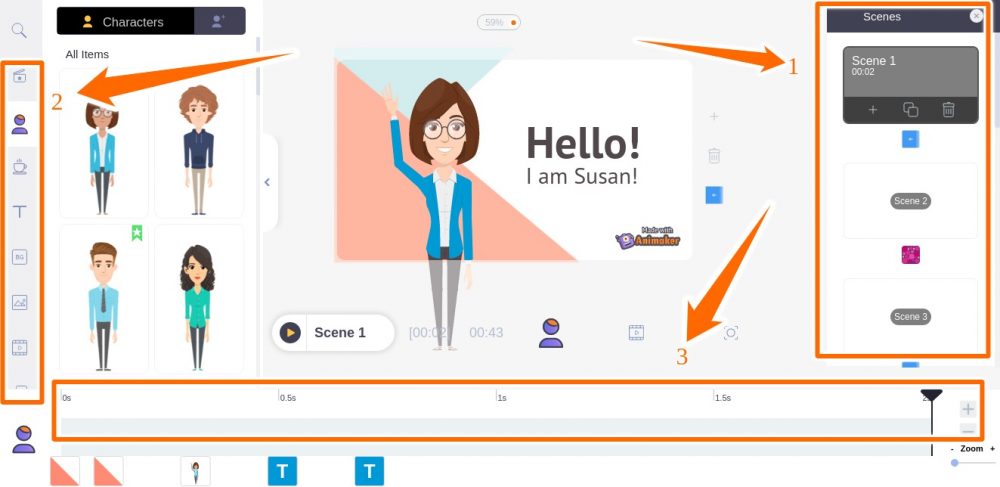Click the timeline Zoom slider handle
Viewport: 1000px width, 487px height.
955,462
